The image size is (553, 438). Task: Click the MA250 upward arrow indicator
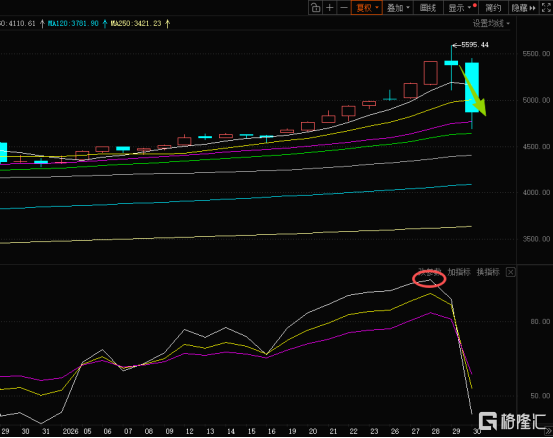pos(168,24)
